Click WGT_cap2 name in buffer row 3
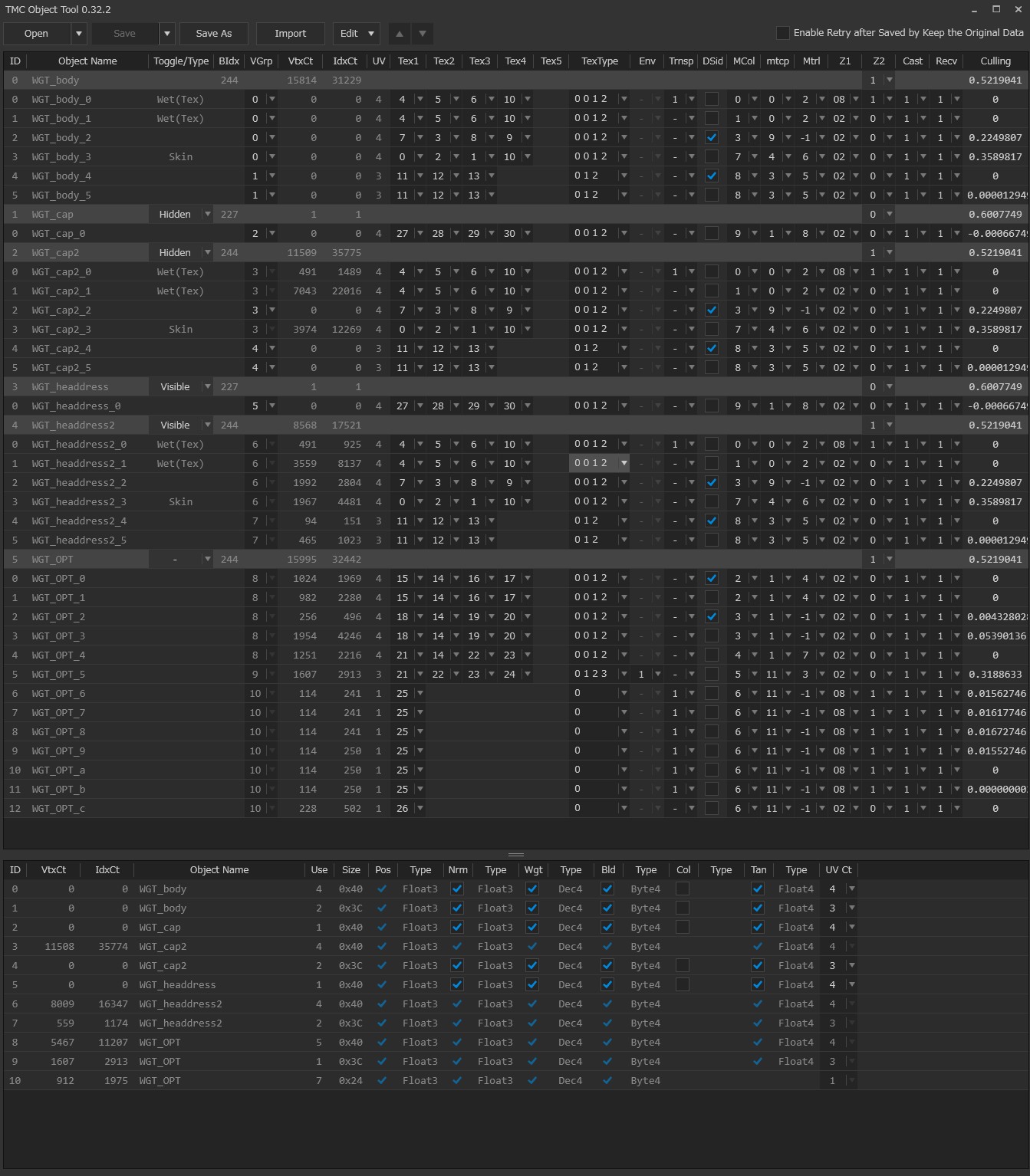1030x1176 pixels. click(163, 946)
